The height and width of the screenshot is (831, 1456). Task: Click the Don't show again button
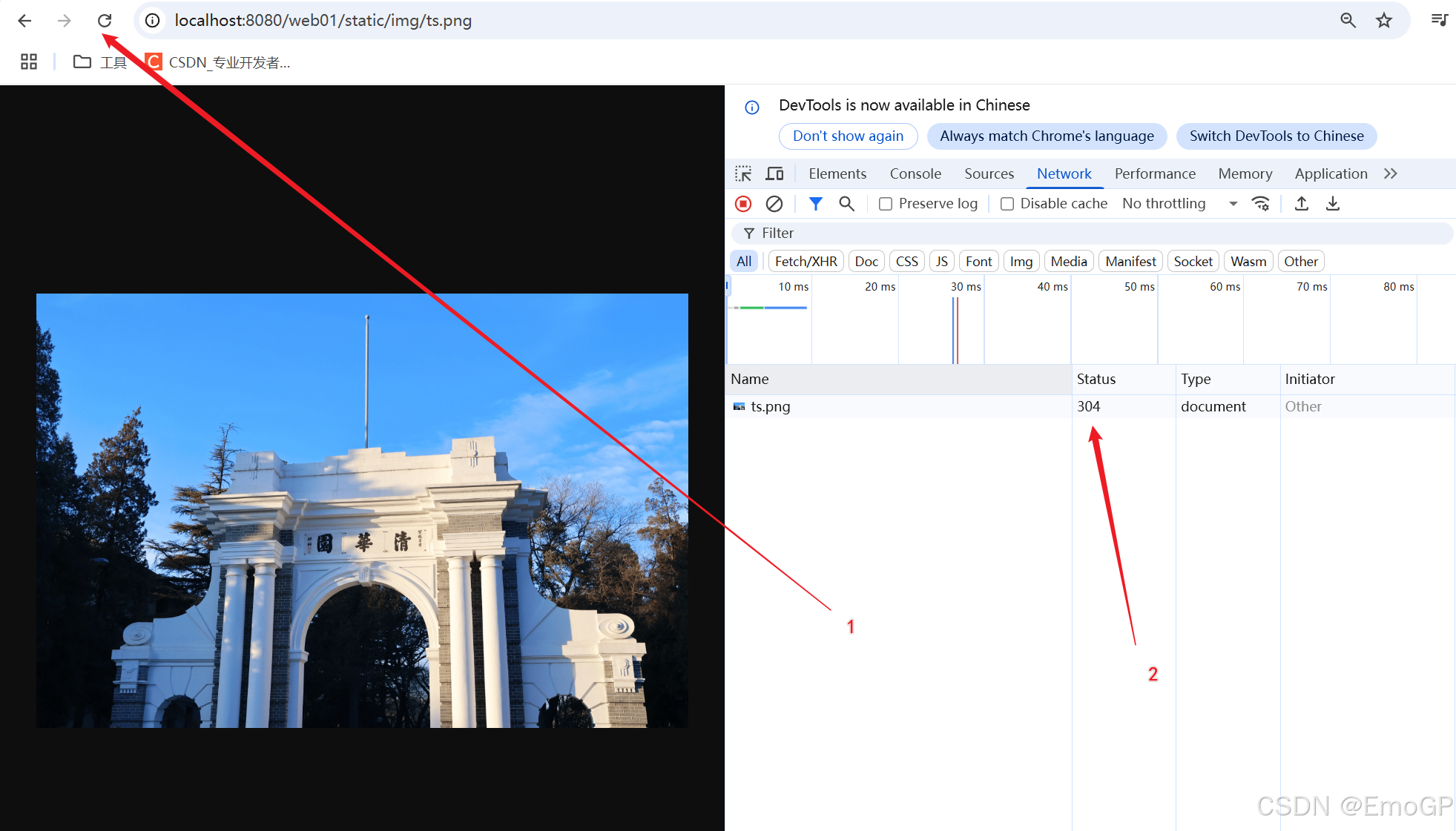[x=848, y=136]
